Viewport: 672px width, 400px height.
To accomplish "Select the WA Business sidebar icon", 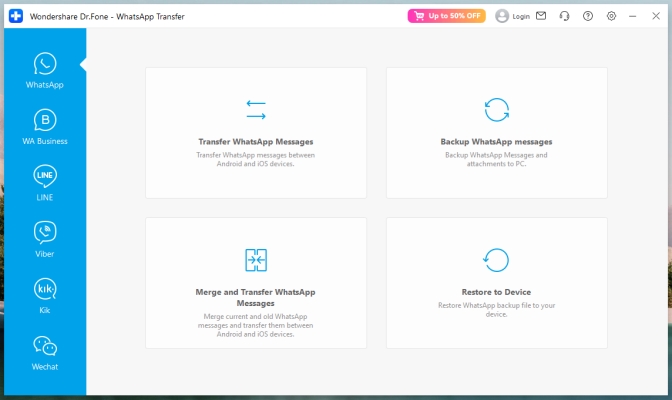I will pos(45,127).
